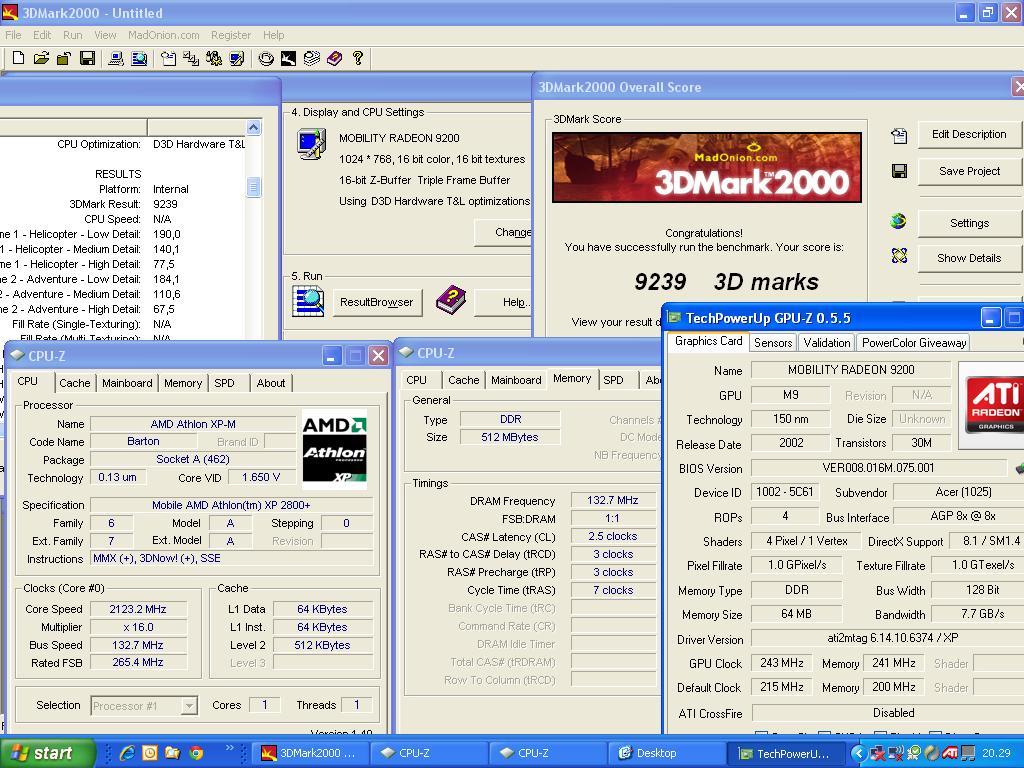
Task: Click the Core Speed 2123.2 MHz field
Action: pyautogui.click(x=138, y=609)
